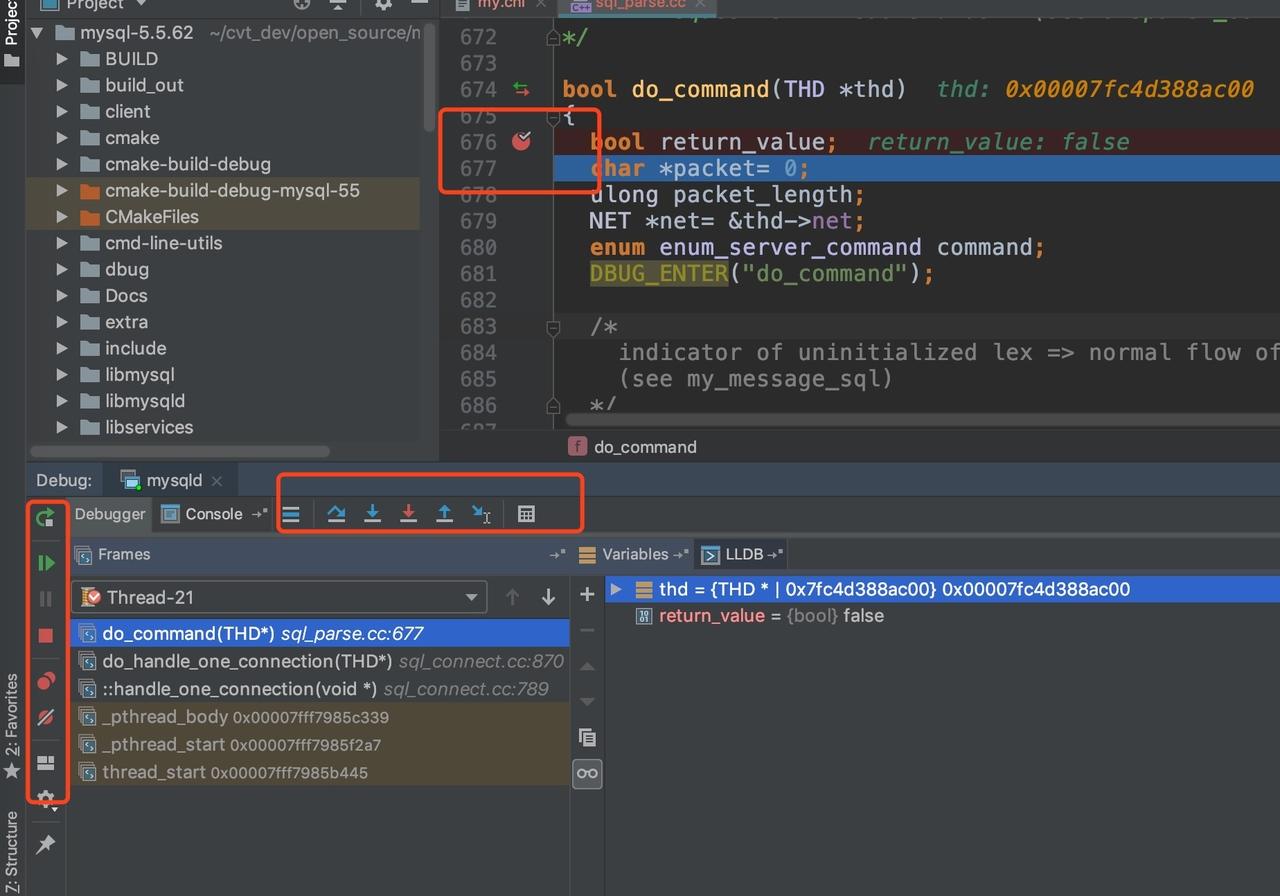Viewport: 1280px width, 896px height.
Task: Hide the Console tab via its arrow icon
Action: pyautogui.click(x=259, y=514)
